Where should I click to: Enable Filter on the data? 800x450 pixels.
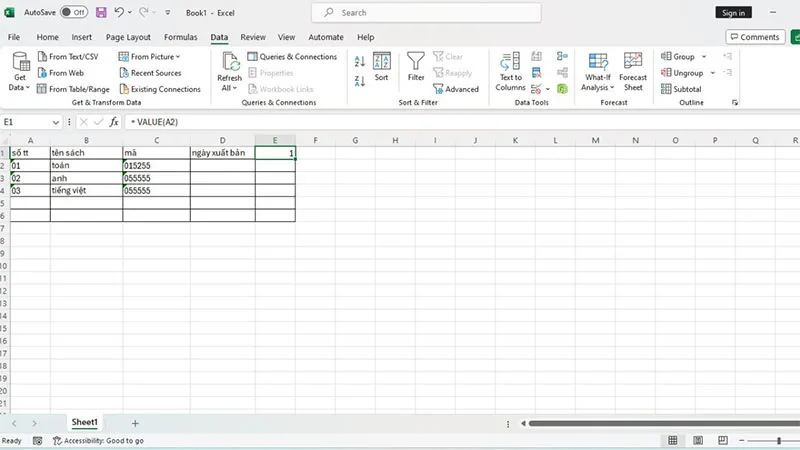click(x=416, y=67)
